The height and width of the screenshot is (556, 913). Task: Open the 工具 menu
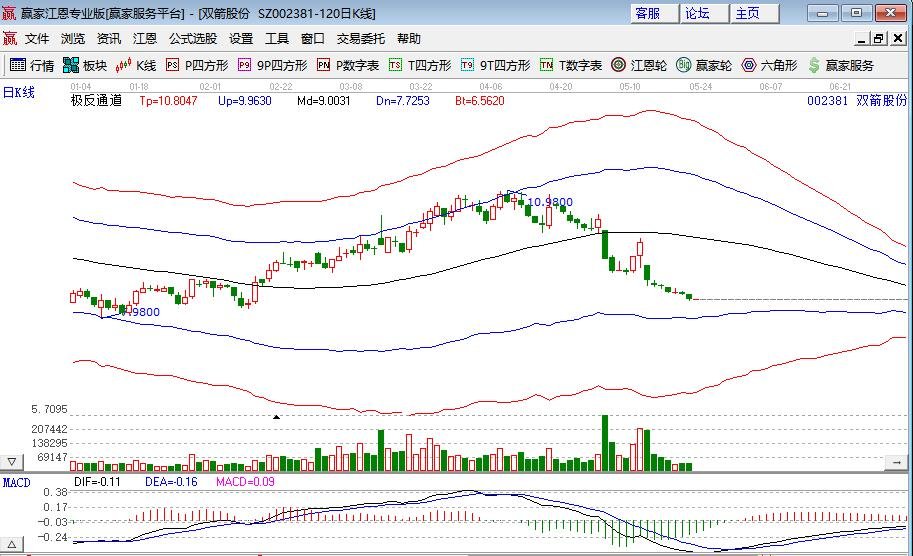(277, 39)
